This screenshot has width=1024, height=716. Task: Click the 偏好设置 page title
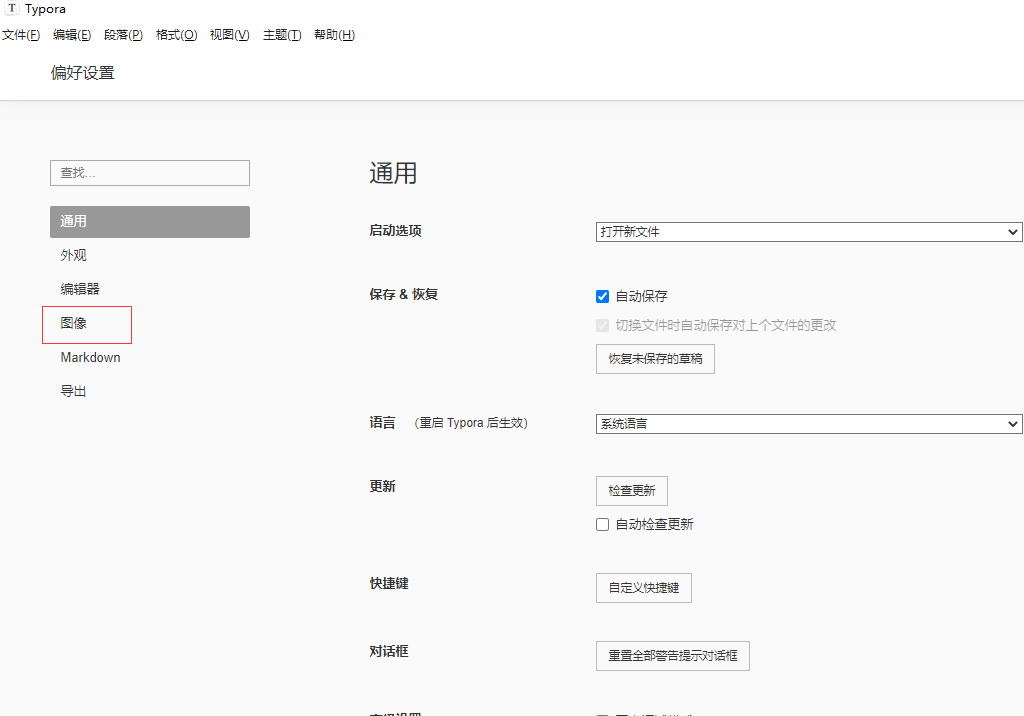click(x=83, y=73)
